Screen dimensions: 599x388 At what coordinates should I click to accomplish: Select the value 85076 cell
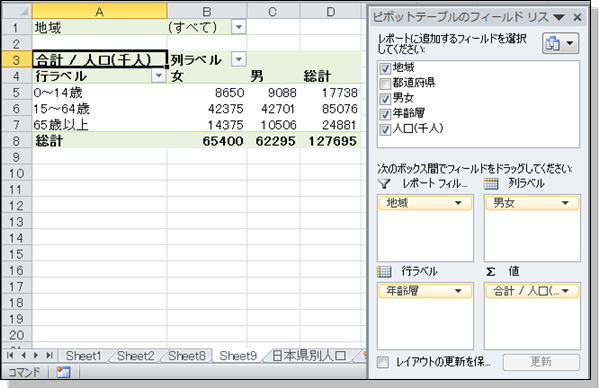(x=331, y=109)
